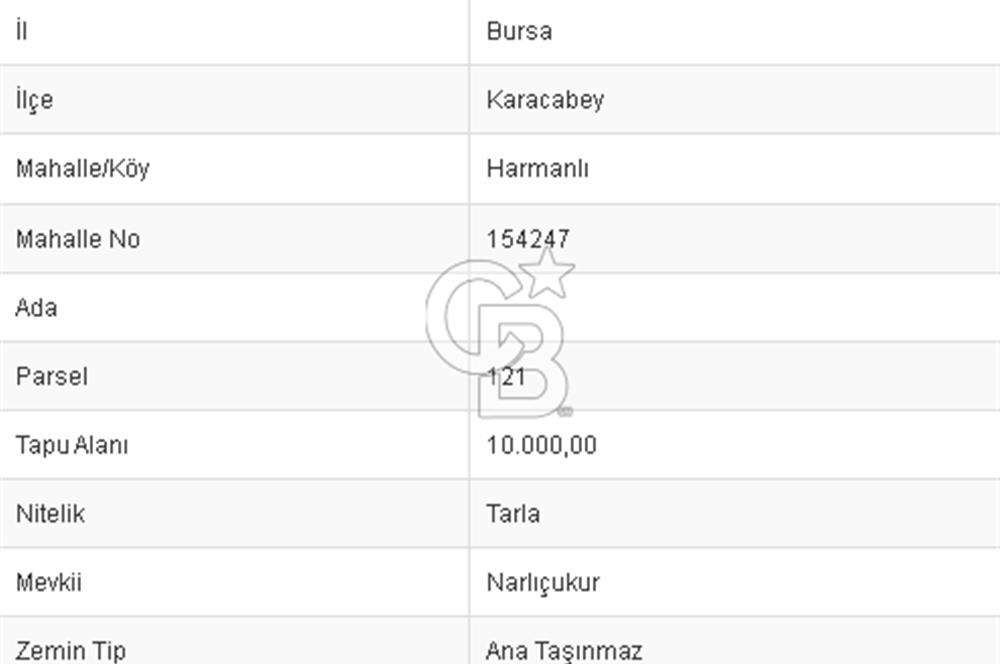Viewport: 1000px width, 664px height.
Task: Select the Bursa province value
Action: tap(519, 31)
